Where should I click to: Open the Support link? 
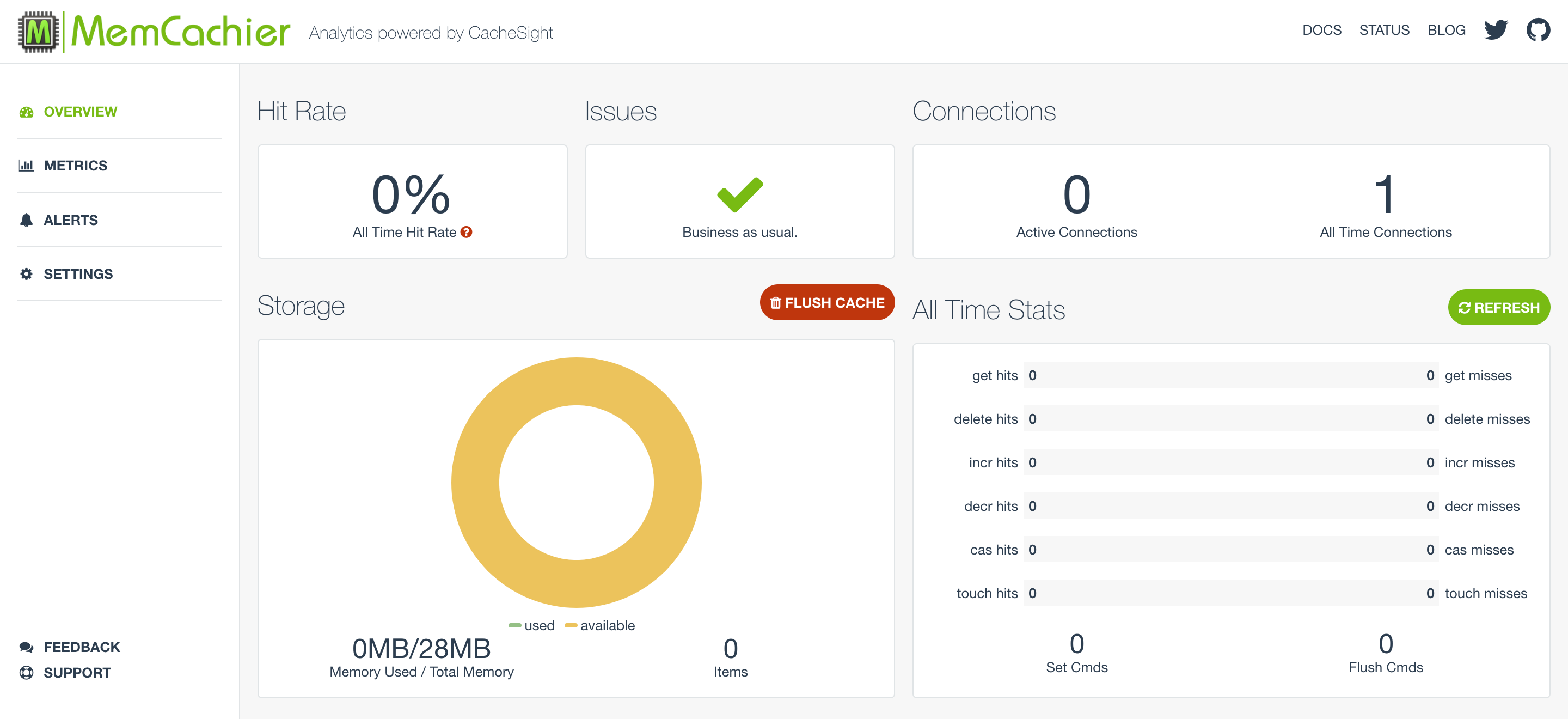click(77, 672)
